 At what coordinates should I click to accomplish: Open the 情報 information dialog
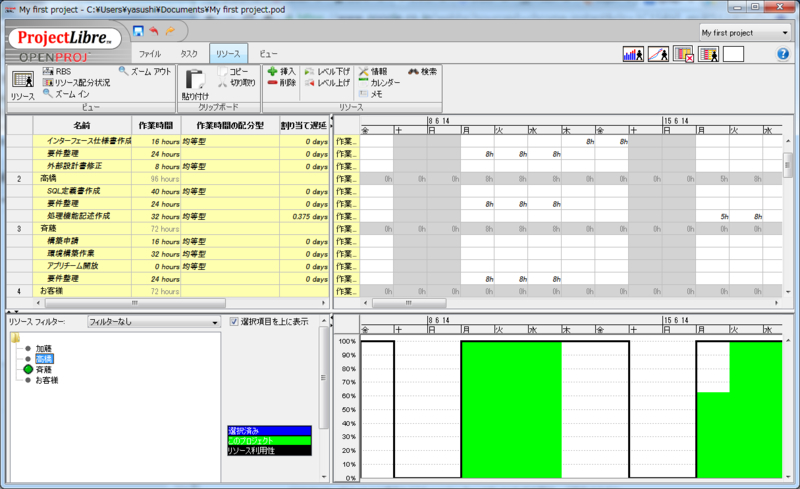[x=373, y=71]
